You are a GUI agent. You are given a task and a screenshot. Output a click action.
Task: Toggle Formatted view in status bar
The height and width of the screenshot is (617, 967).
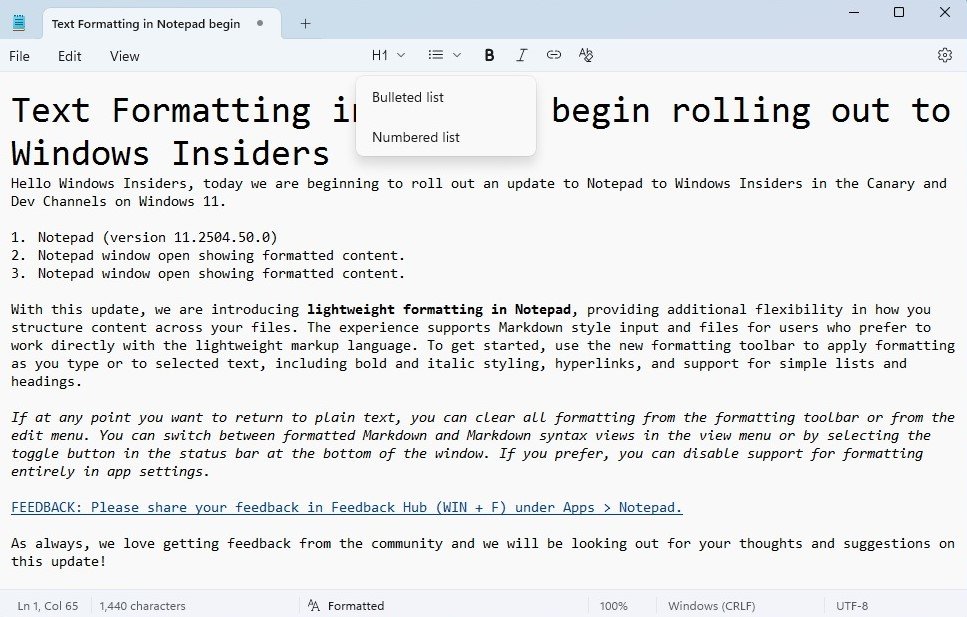345,606
